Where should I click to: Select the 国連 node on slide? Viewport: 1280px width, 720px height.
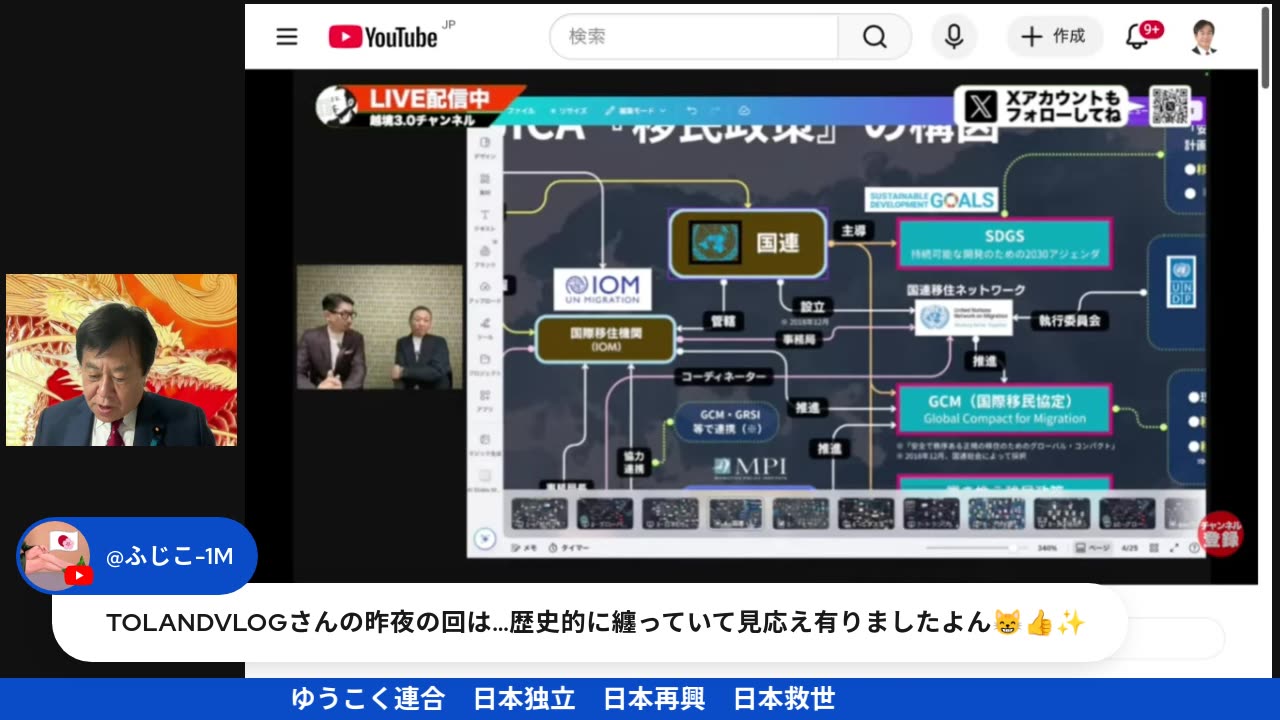click(748, 243)
